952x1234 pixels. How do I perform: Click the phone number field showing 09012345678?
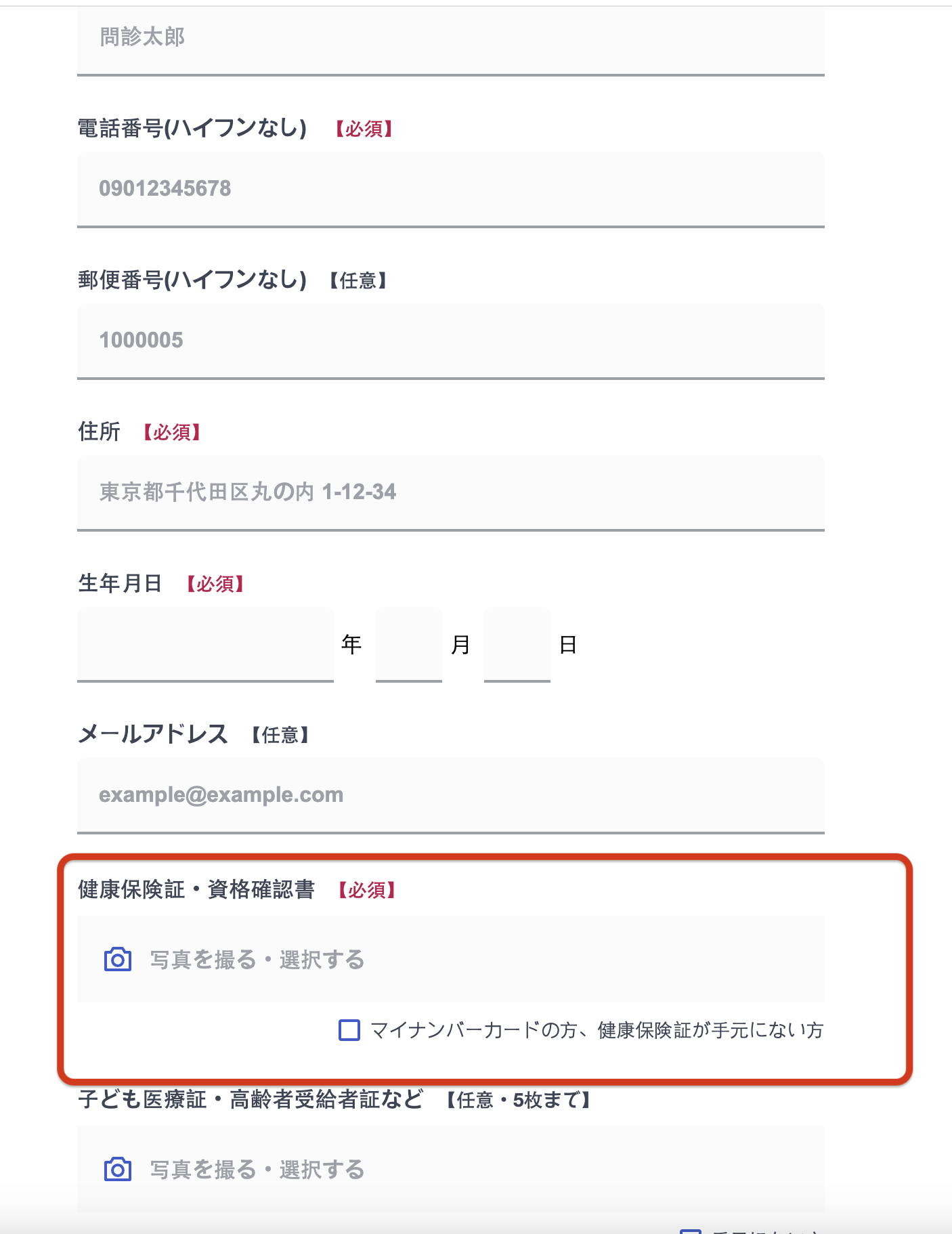pyautogui.click(x=450, y=188)
